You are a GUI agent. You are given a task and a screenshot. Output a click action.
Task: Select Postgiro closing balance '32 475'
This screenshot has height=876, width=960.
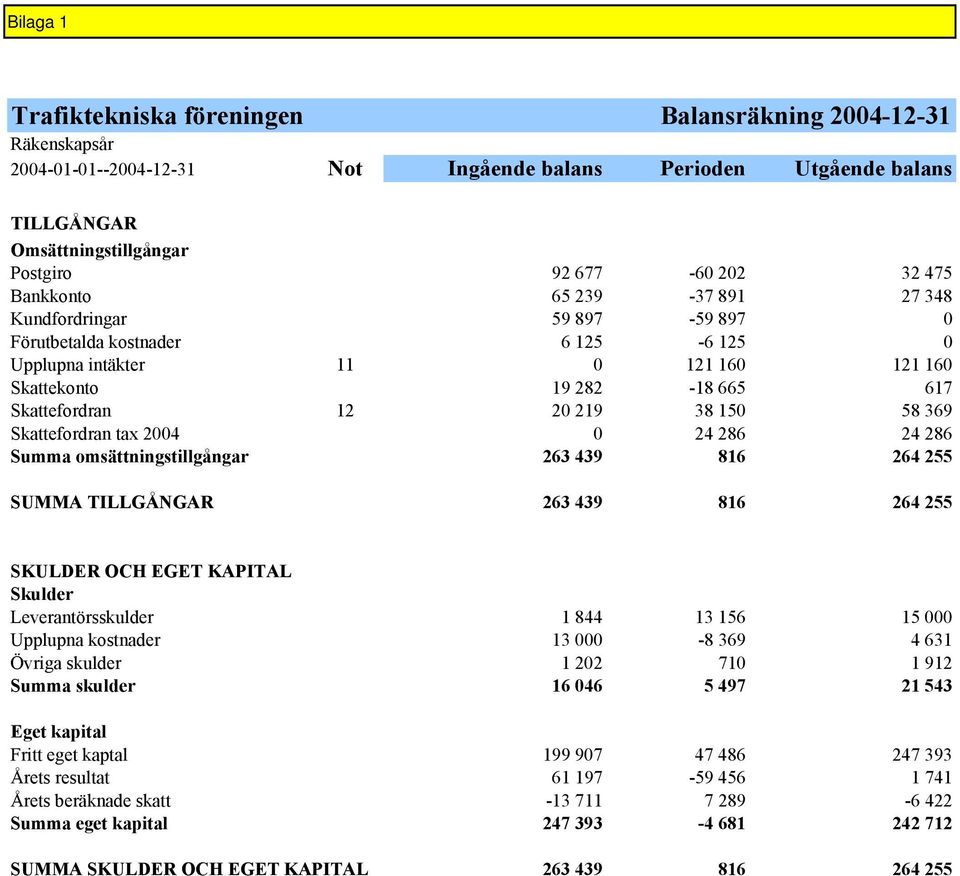coord(926,273)
